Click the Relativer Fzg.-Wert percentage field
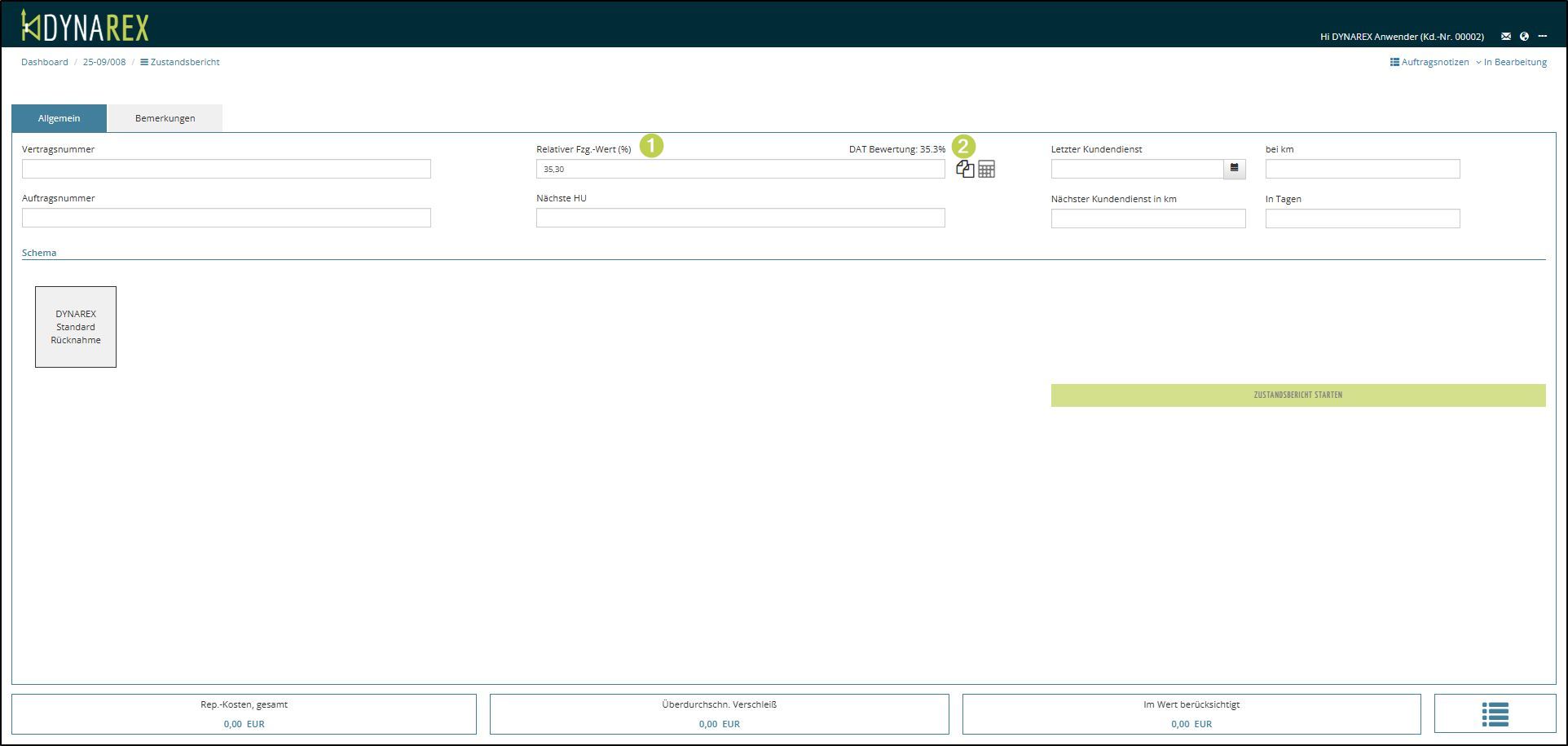Image resolution: width=1568 pixels, height=746 pixels. [740, 169]
